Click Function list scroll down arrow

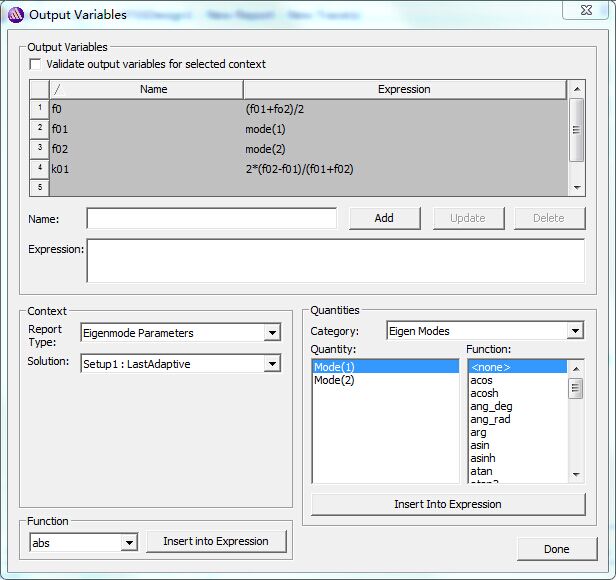click(576, 475)
